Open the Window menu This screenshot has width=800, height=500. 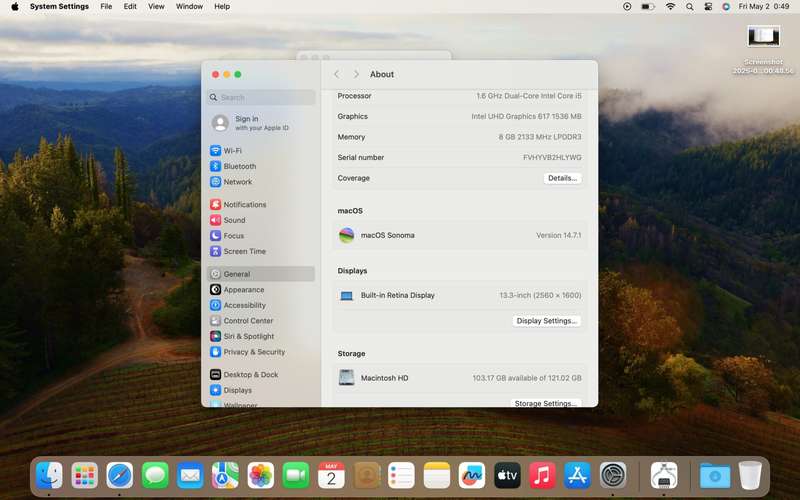[189, 7]
